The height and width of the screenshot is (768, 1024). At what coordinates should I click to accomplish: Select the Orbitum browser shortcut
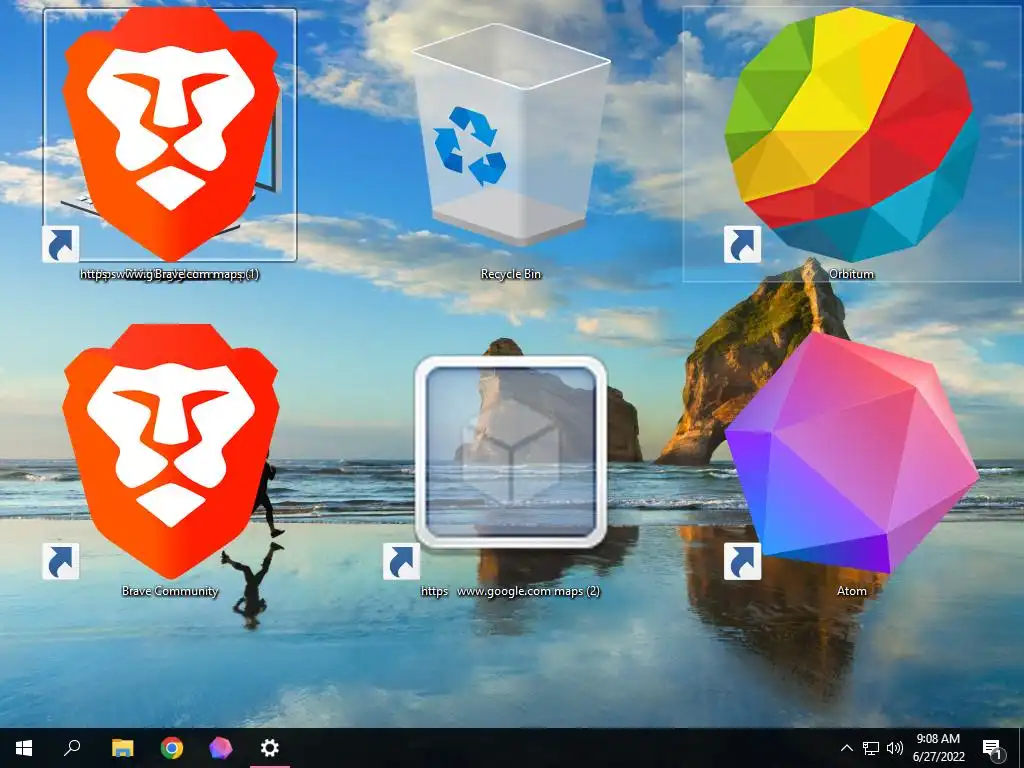[x=852, y=135]
